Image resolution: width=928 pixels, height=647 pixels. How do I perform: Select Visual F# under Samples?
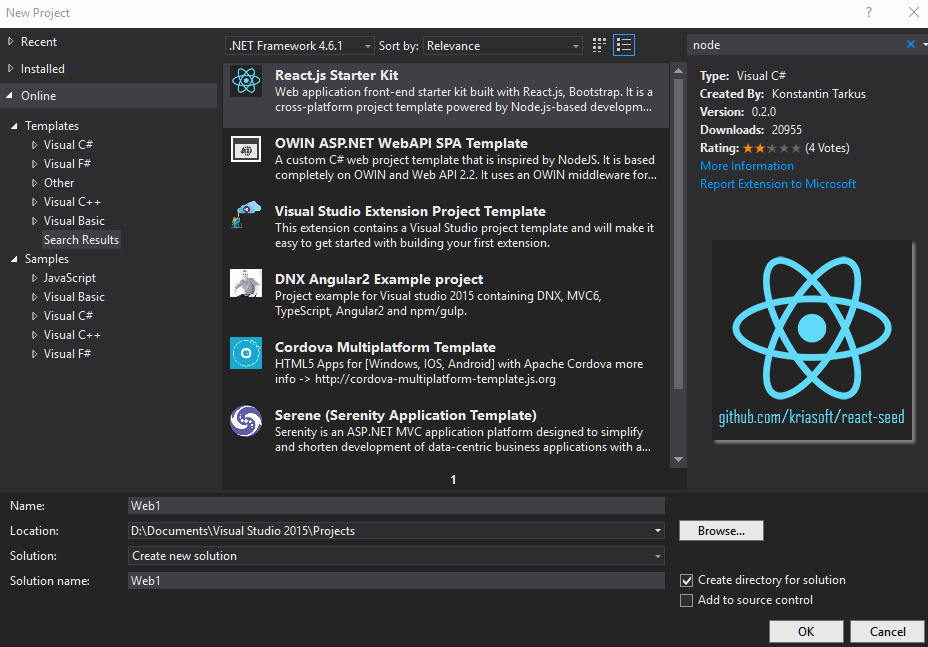(67, 354)
